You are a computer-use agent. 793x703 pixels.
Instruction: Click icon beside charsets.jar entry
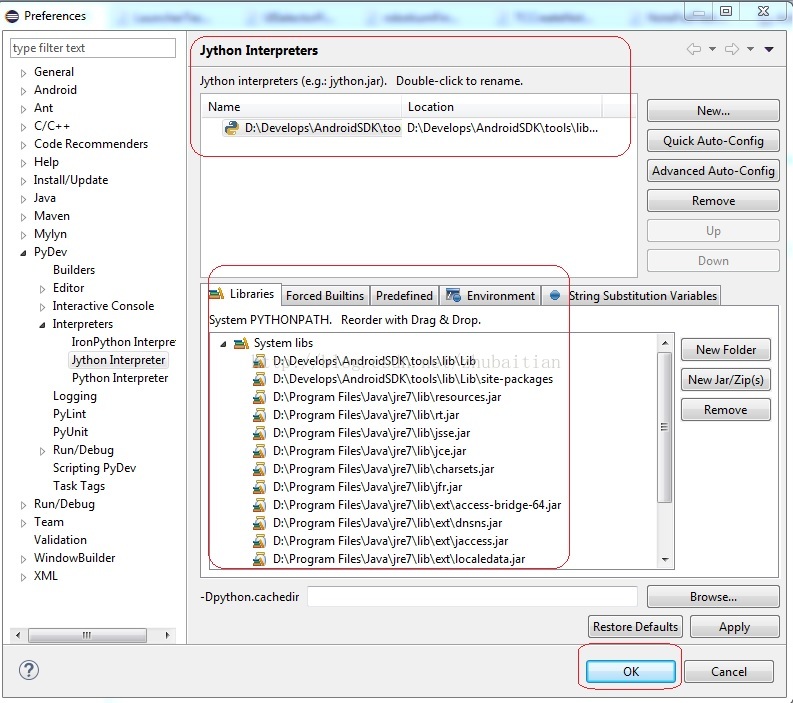pos(259,469)
